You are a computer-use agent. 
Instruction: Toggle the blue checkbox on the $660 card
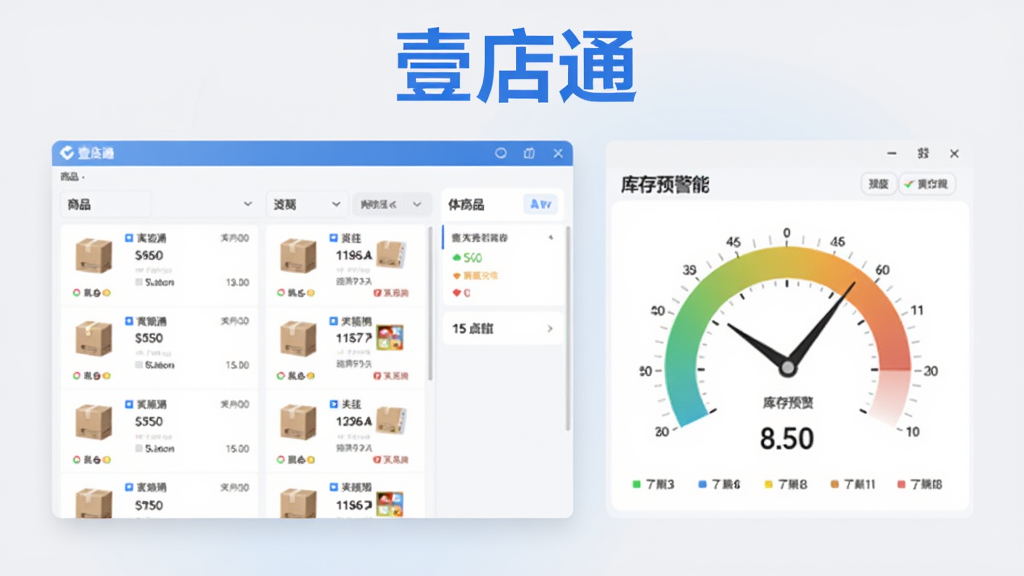(129, 238)
